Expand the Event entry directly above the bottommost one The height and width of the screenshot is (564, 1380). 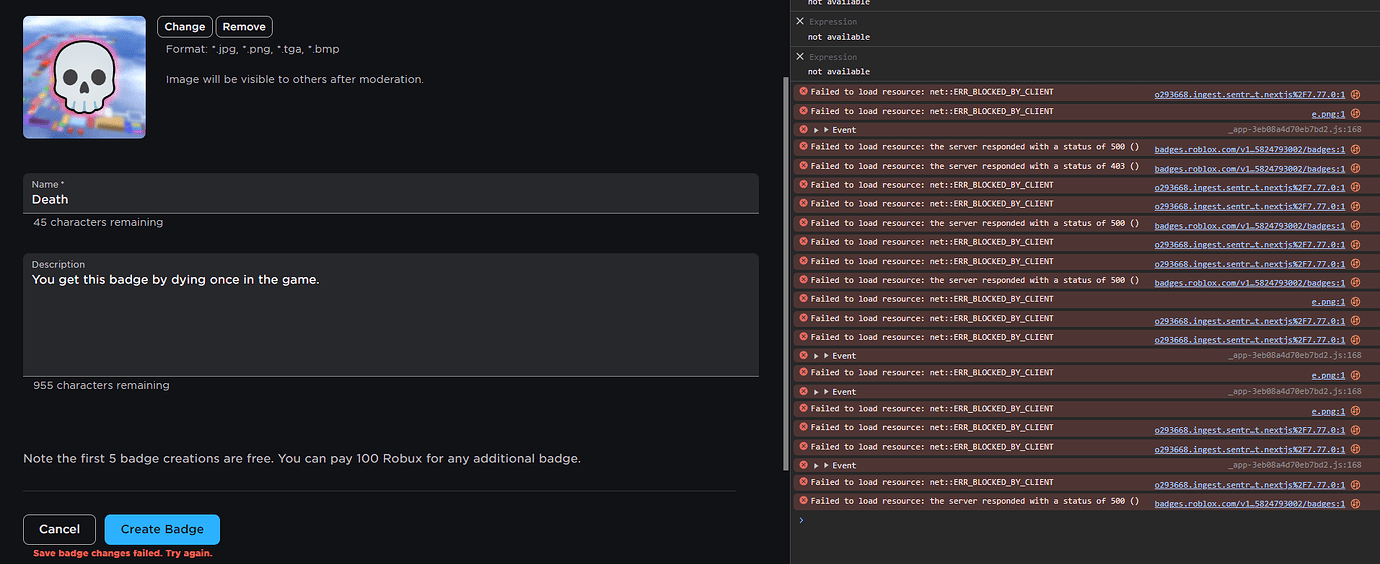click(x=817, y=392)
